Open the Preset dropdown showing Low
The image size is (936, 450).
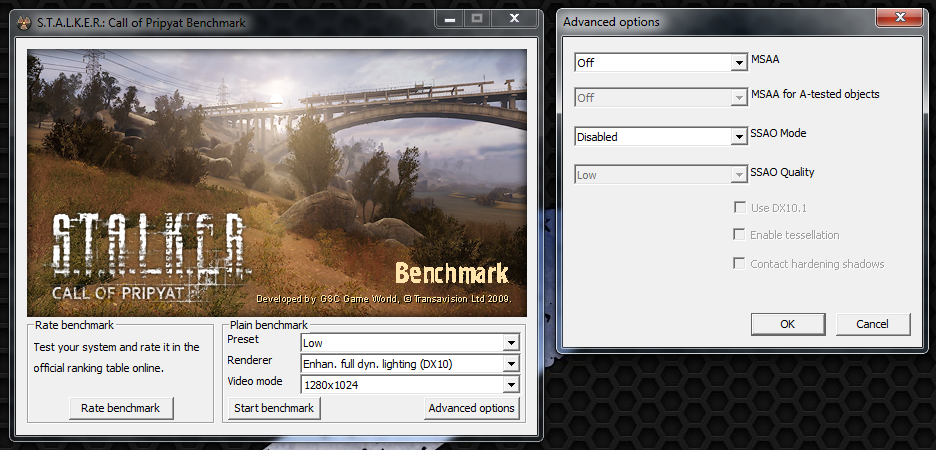tap(410, 343)
